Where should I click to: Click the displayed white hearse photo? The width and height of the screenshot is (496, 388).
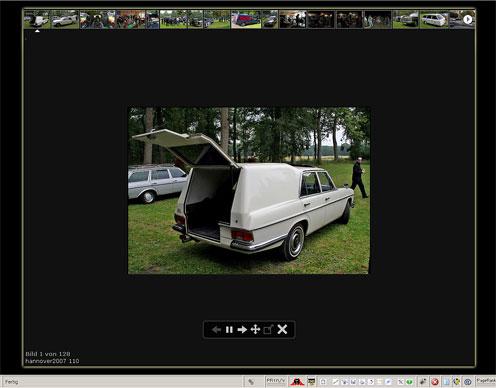tap(249, 190)
